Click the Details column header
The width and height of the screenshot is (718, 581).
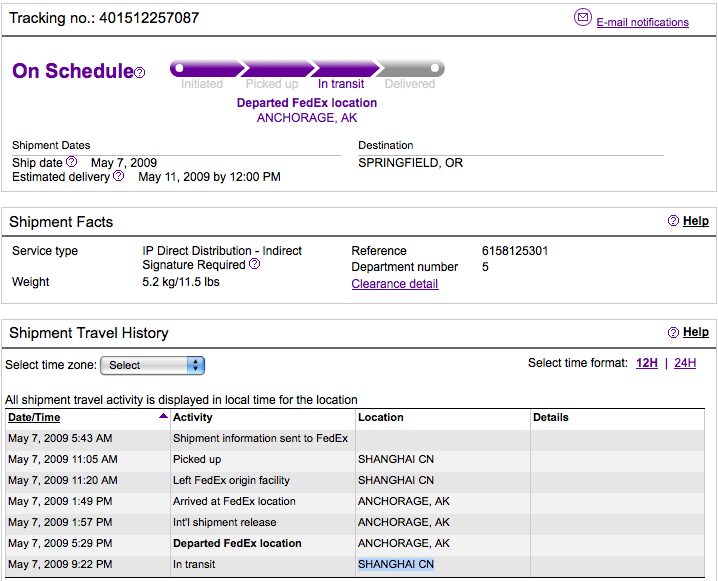(x=551, y=417)
